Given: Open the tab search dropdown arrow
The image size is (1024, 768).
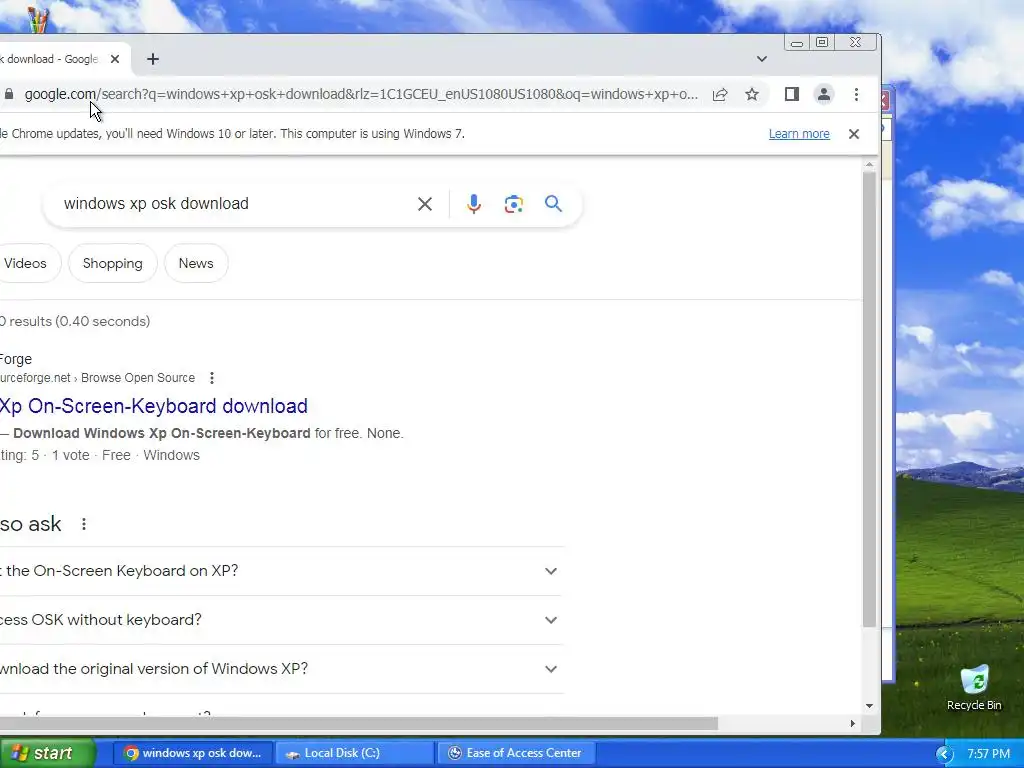Looking at the screenshot, I should [761, 59].
